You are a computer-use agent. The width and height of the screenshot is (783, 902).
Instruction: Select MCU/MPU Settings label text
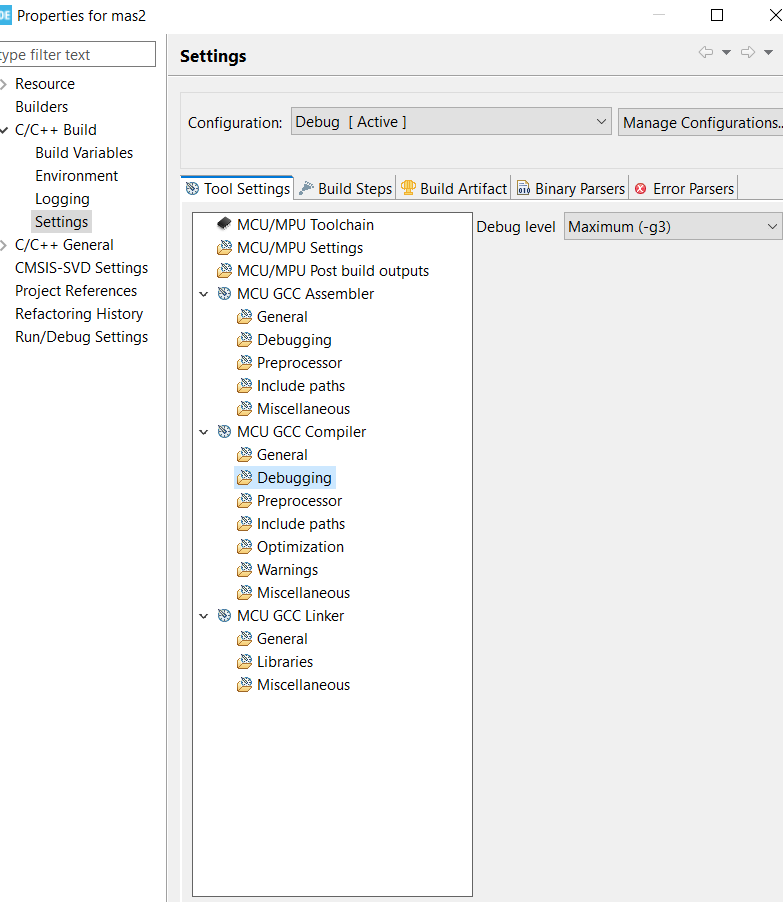(x=300, y=248)
